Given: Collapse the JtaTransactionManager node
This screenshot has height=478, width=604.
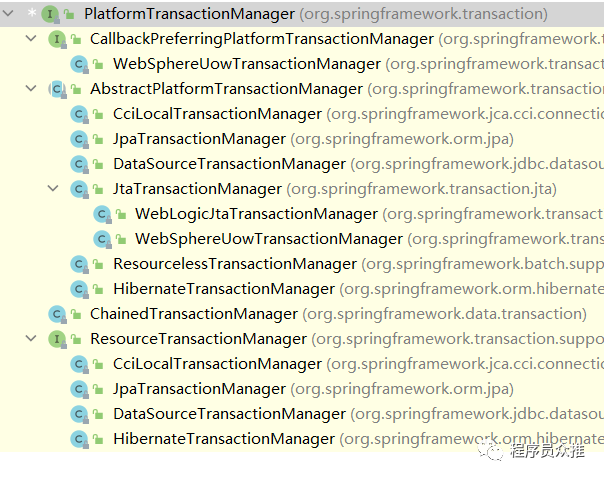Looking at the screenshot, I should coord(53,188).
